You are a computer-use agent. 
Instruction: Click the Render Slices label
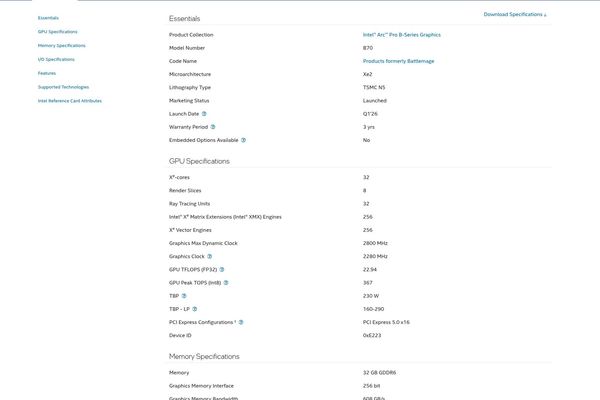click(x=185, y=191)
